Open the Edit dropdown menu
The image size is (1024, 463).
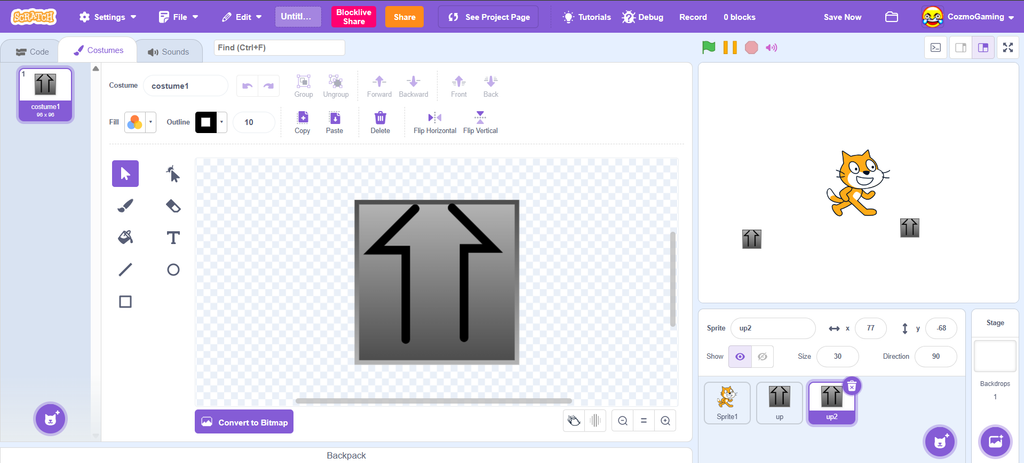[242, 17]
